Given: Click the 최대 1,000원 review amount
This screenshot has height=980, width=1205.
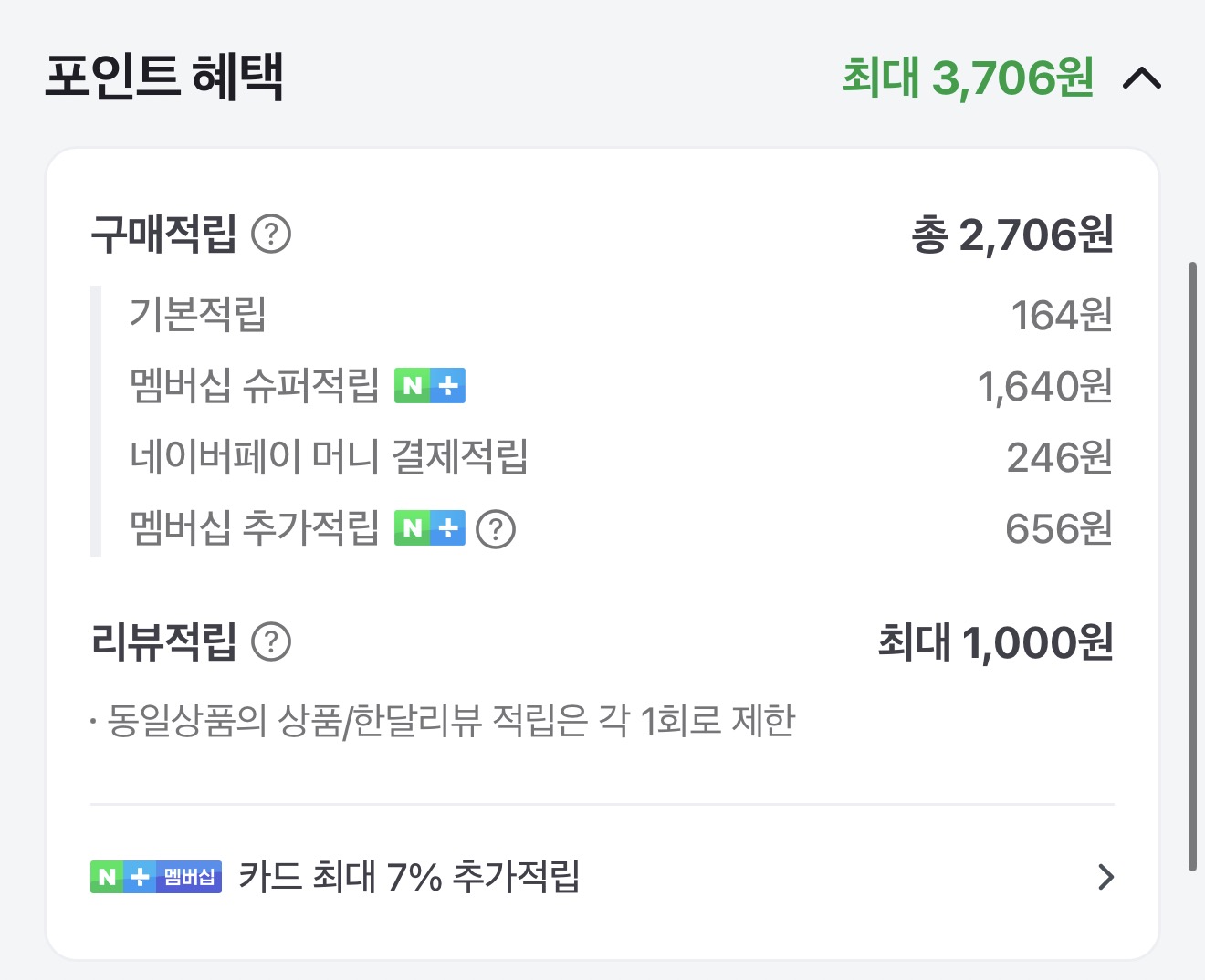Looking at the screenshot, I should (x=995, y=643).
